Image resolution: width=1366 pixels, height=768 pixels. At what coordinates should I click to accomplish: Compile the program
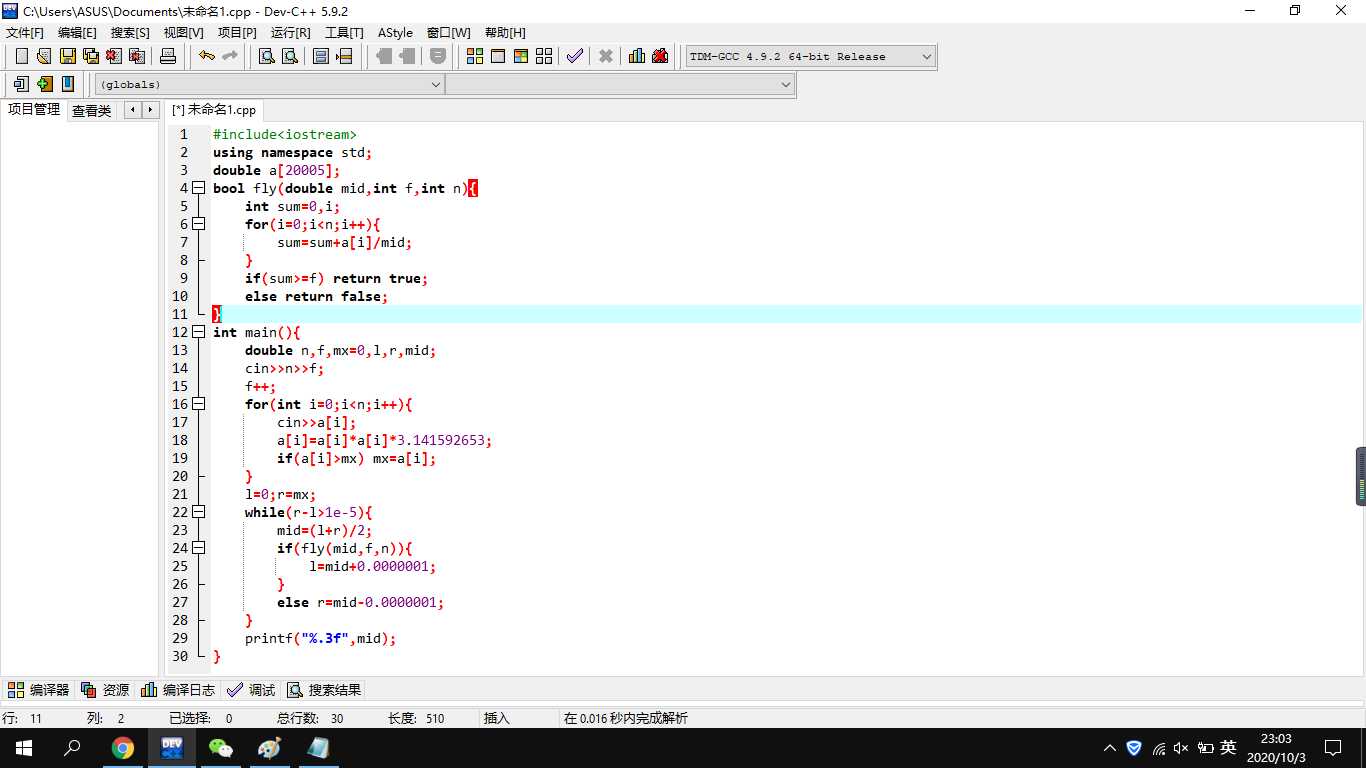(475, 56)
